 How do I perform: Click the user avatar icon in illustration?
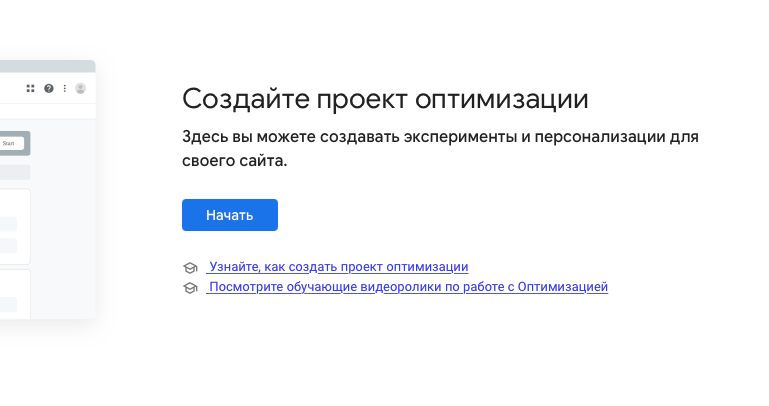tap(80, 88)
